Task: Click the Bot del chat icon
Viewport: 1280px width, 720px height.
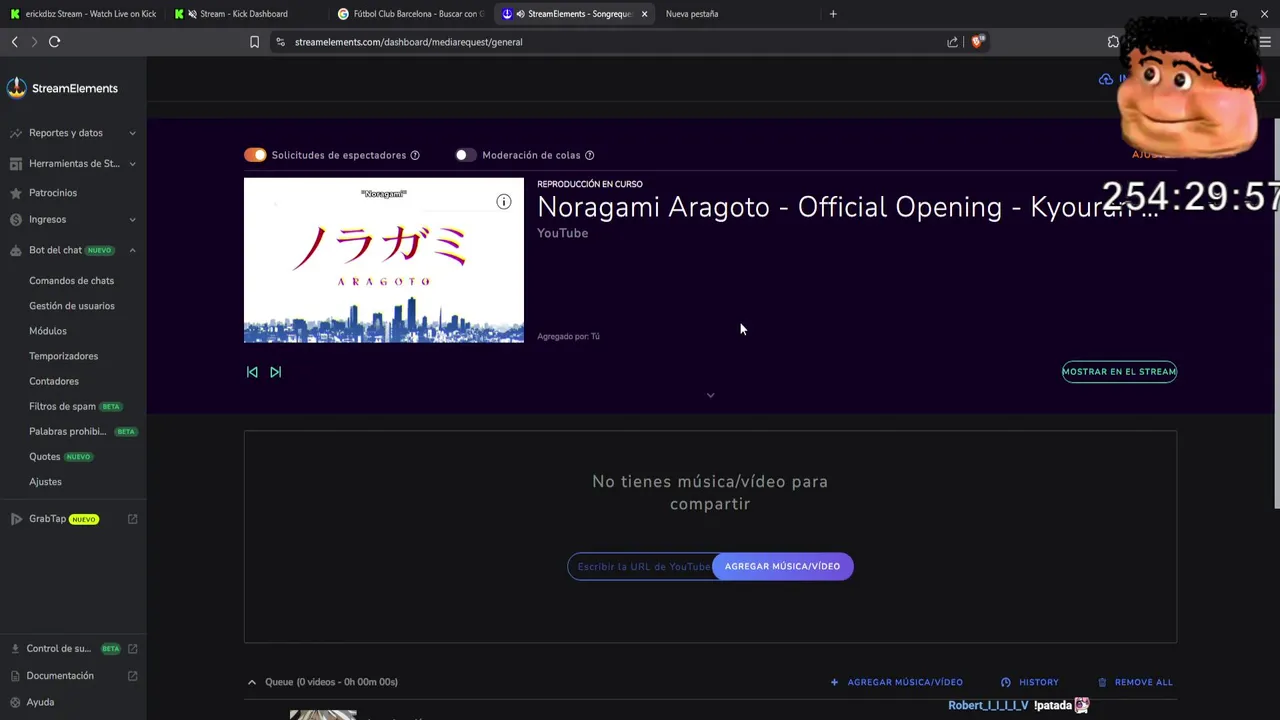Action: pos(16,250)
